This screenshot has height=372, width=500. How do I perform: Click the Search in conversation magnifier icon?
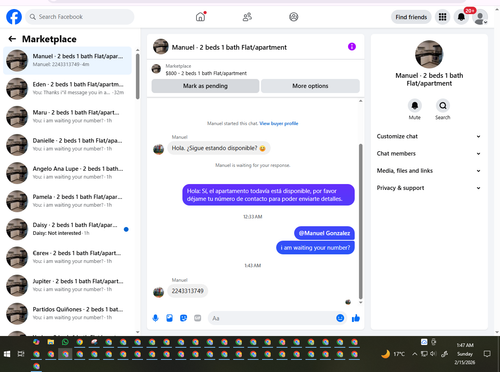pos(443,106)
